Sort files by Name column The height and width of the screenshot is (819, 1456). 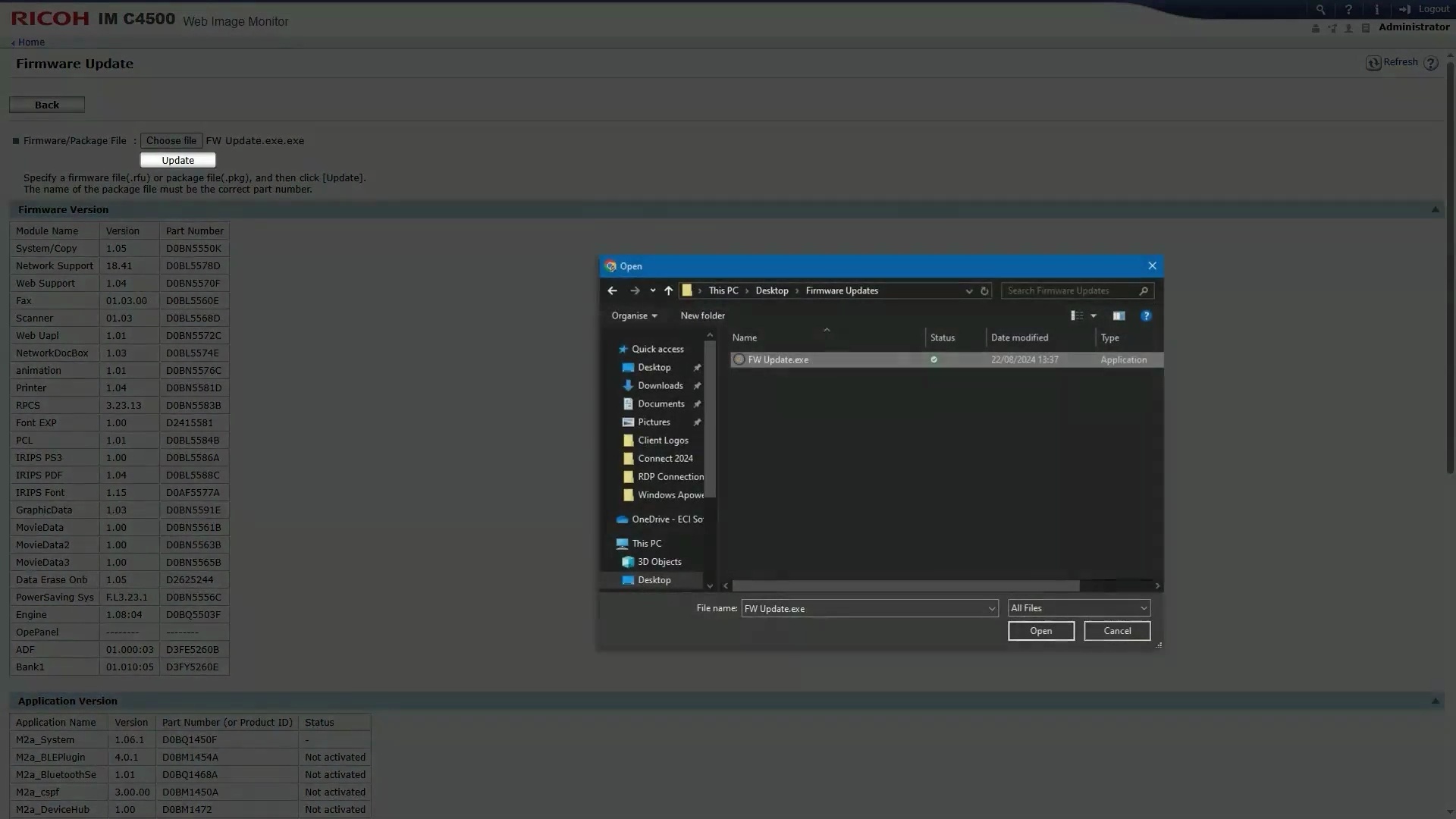[827, 337]
